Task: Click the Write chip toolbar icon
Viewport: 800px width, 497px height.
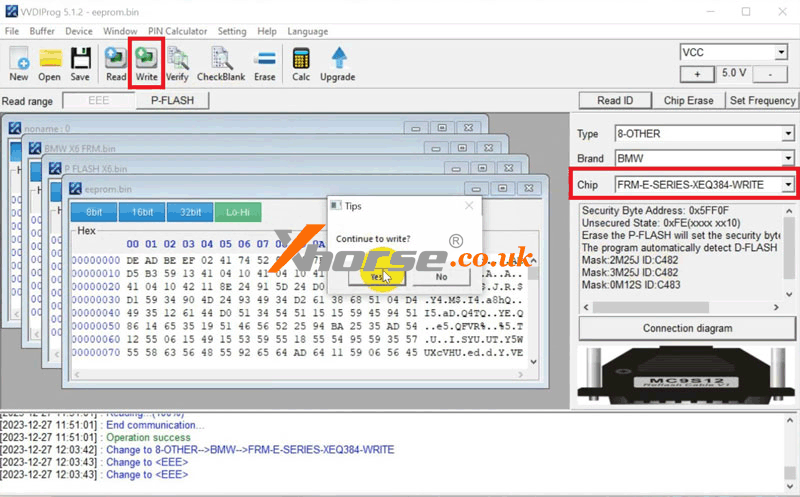Action: (x=147, y=63)
